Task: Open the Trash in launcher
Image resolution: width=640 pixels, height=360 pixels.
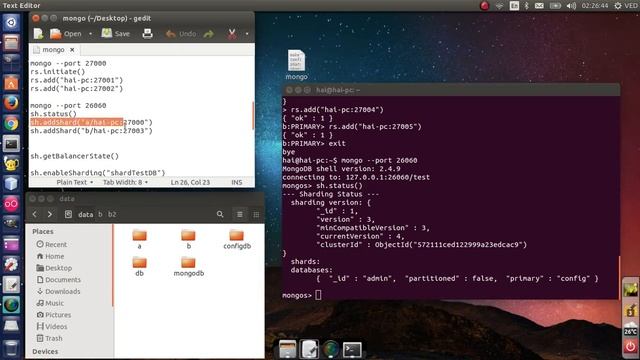Action: [11, 348]
